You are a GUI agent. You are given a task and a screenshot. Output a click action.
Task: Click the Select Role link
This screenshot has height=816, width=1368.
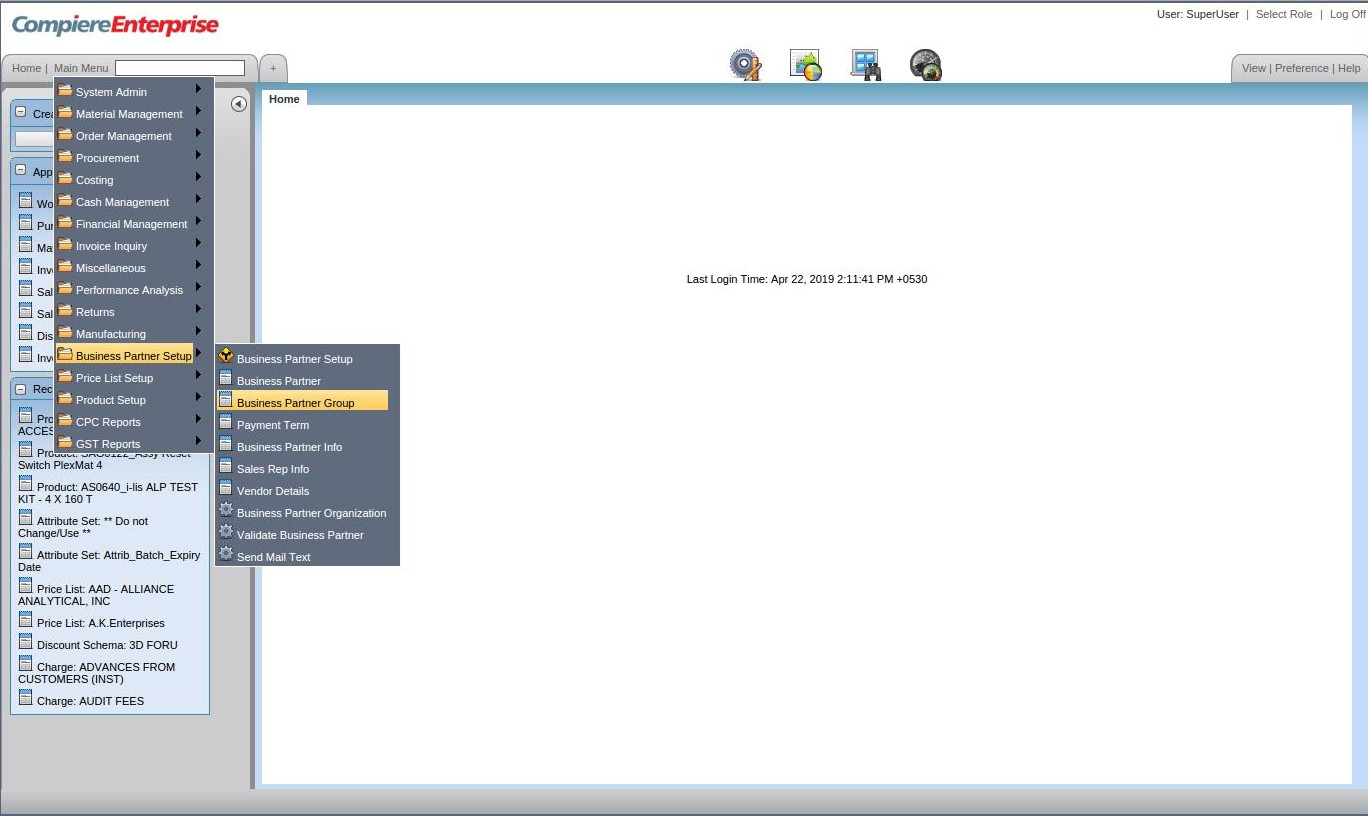tap(1284, 14)
